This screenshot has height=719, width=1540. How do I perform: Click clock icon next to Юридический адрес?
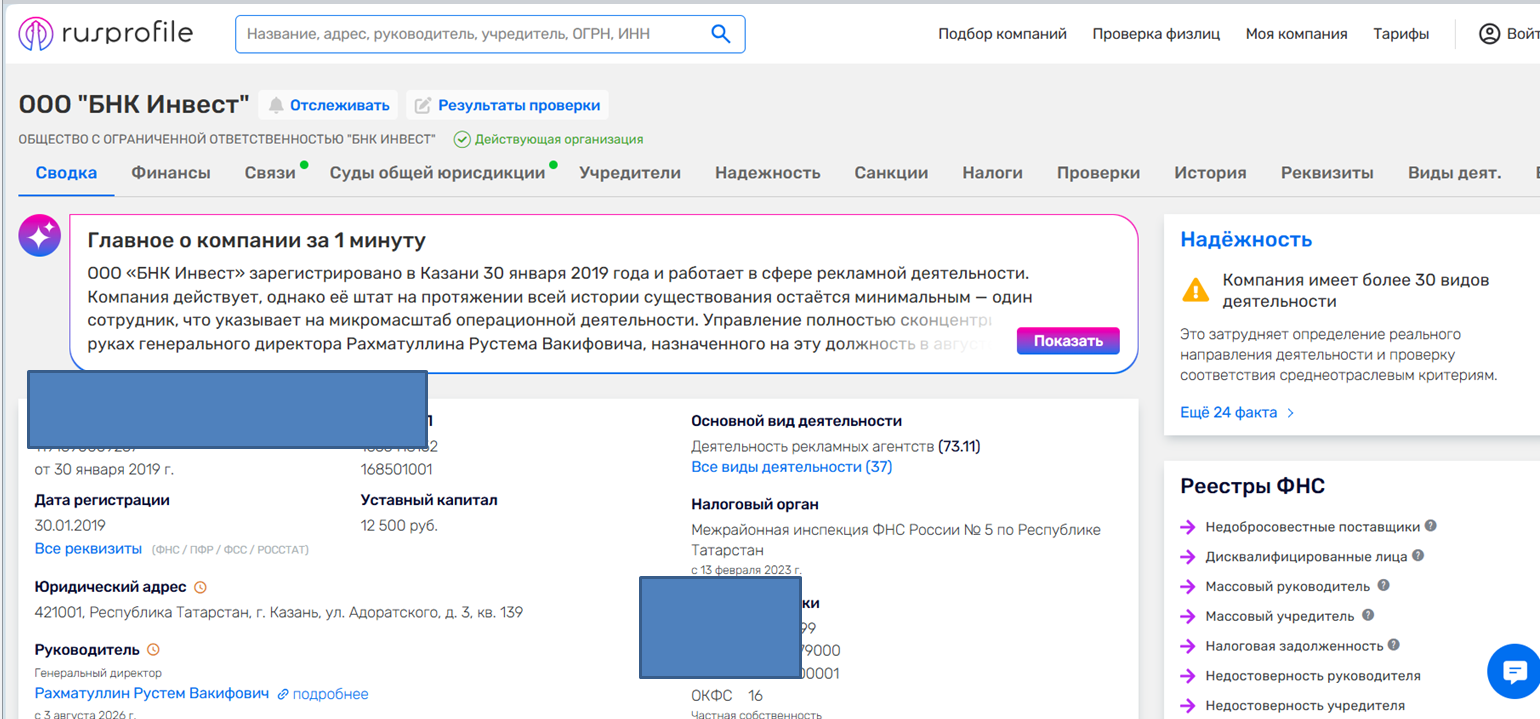click(x=200, y=587)
